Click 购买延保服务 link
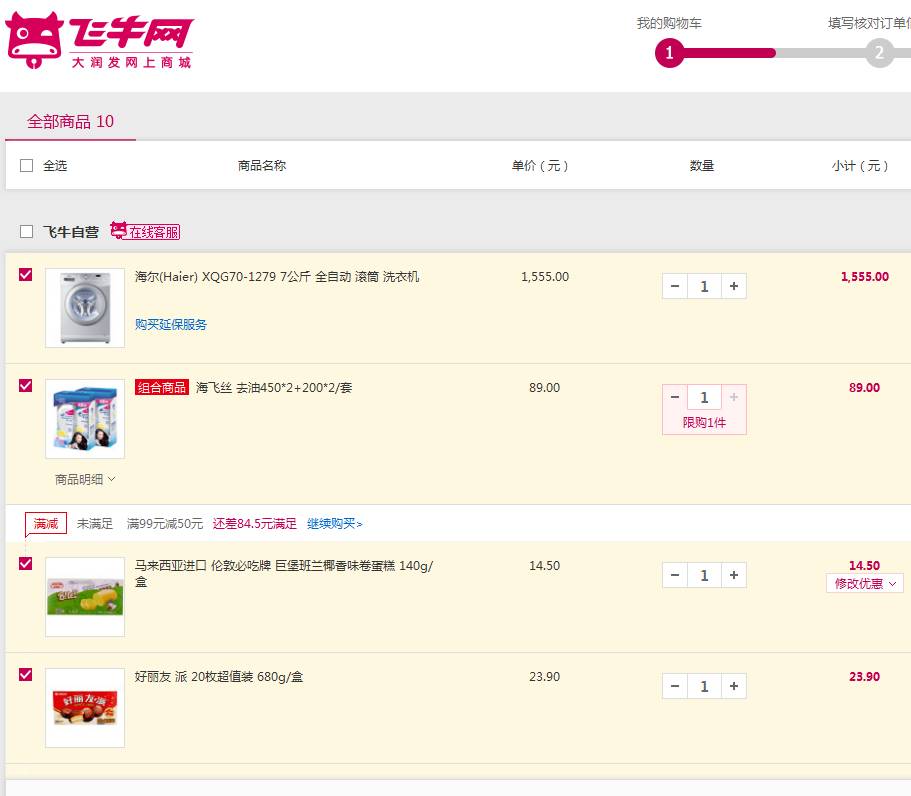 coord(171,324)
